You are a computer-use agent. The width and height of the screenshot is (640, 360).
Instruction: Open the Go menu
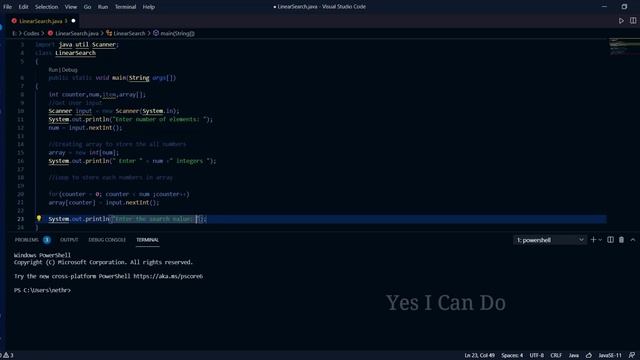click(x=87, y=7)
